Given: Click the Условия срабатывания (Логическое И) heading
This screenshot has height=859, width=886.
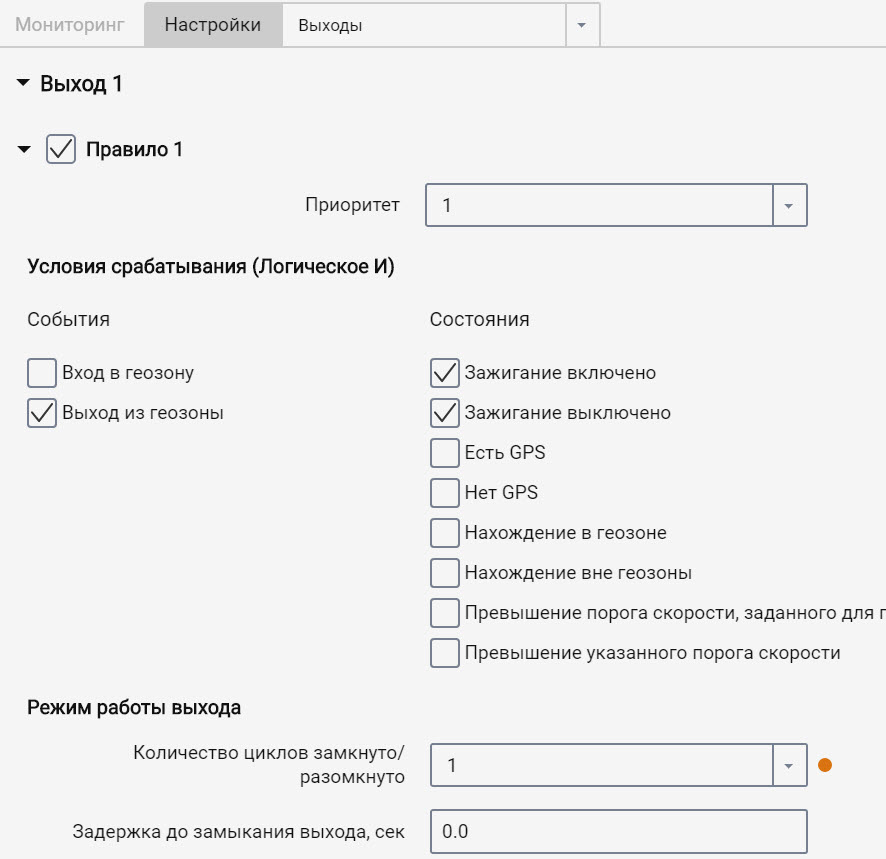Looking at the screenshot, I should (x=211, y=266).
